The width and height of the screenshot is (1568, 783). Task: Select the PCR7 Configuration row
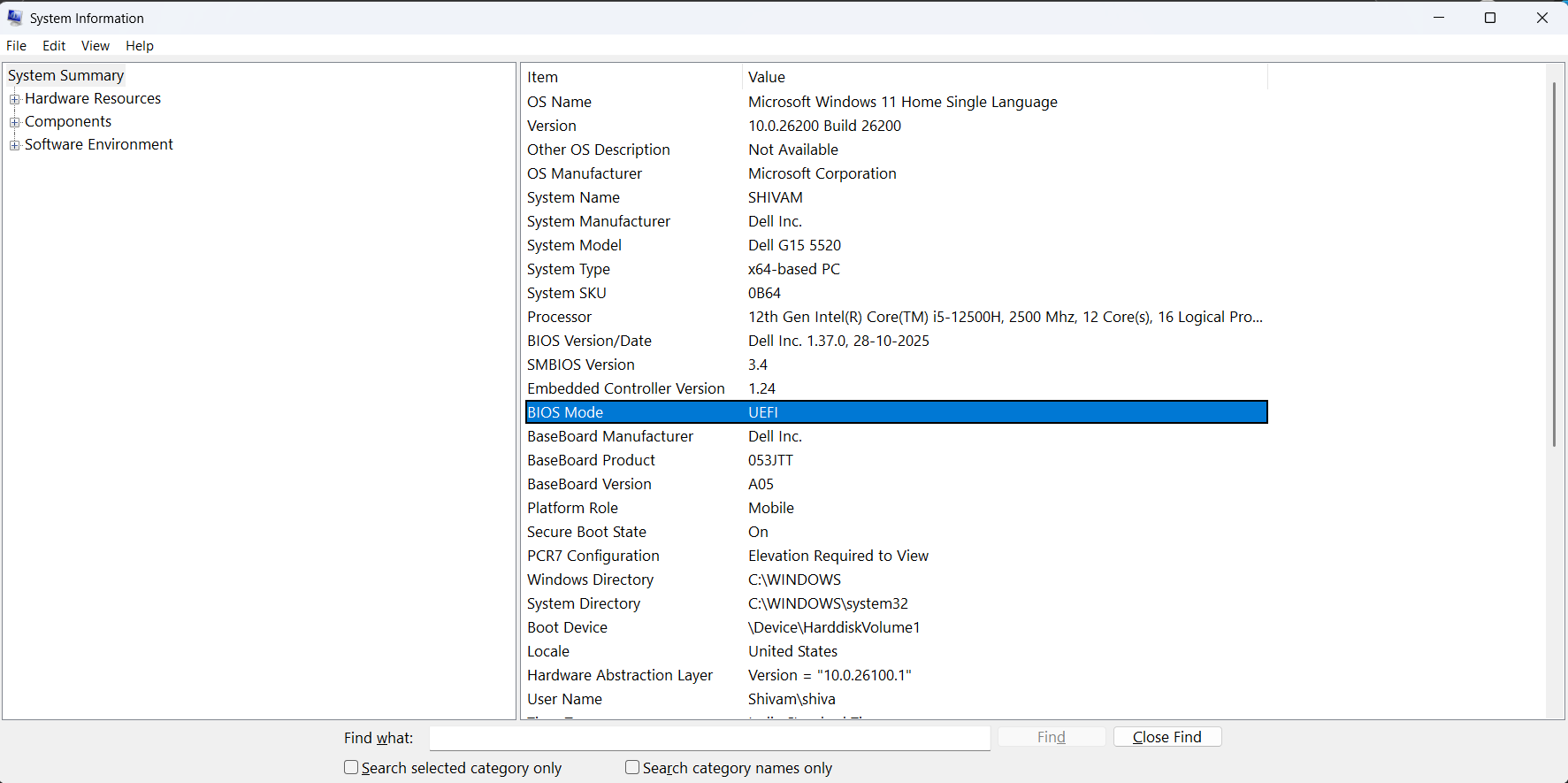[x=896, y=556]
